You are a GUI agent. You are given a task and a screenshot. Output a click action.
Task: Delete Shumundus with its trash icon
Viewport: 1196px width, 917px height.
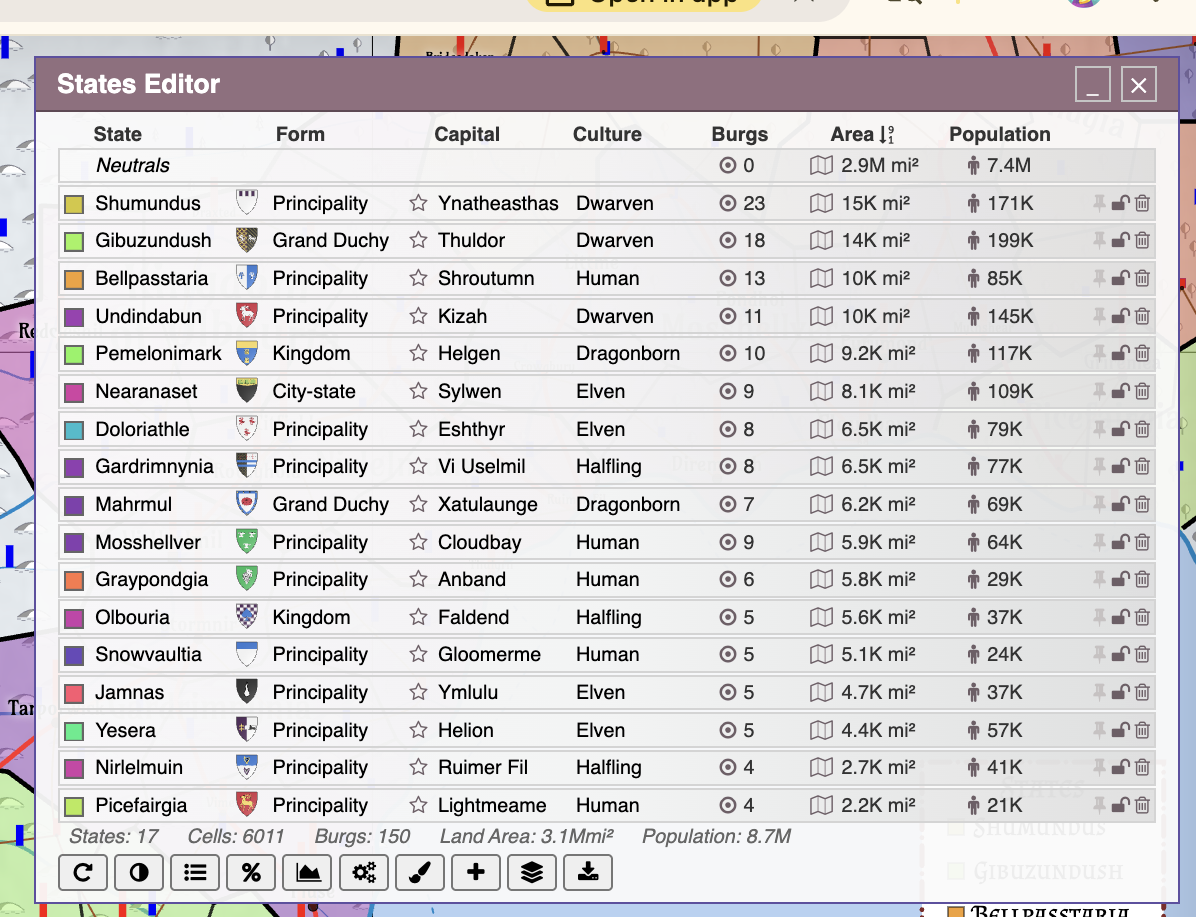pyautogui.click(x=1142, y=203)
